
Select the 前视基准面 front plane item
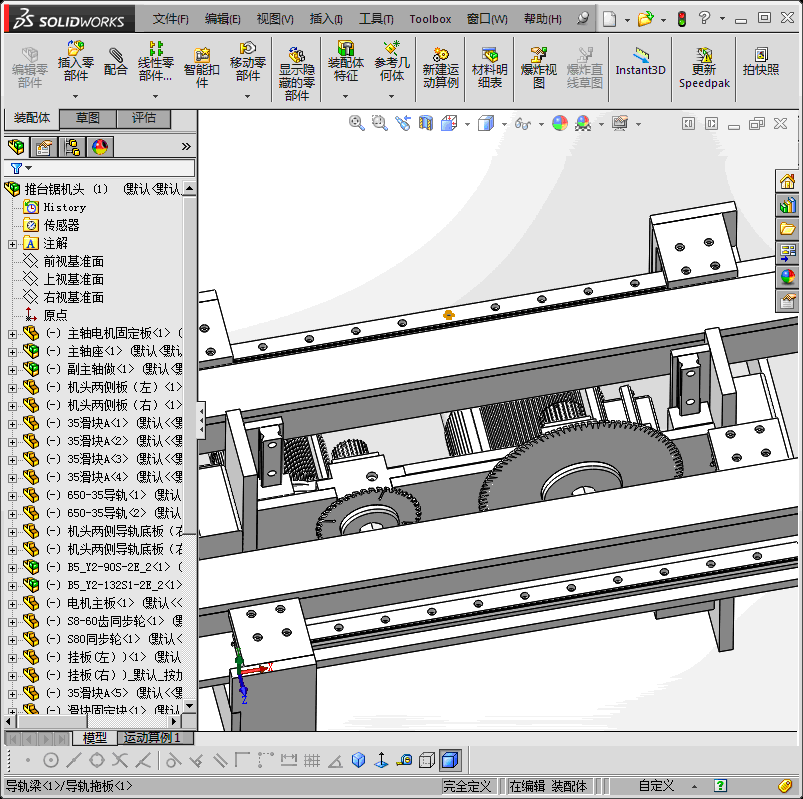pyautogui.click(x=72, y=261)
